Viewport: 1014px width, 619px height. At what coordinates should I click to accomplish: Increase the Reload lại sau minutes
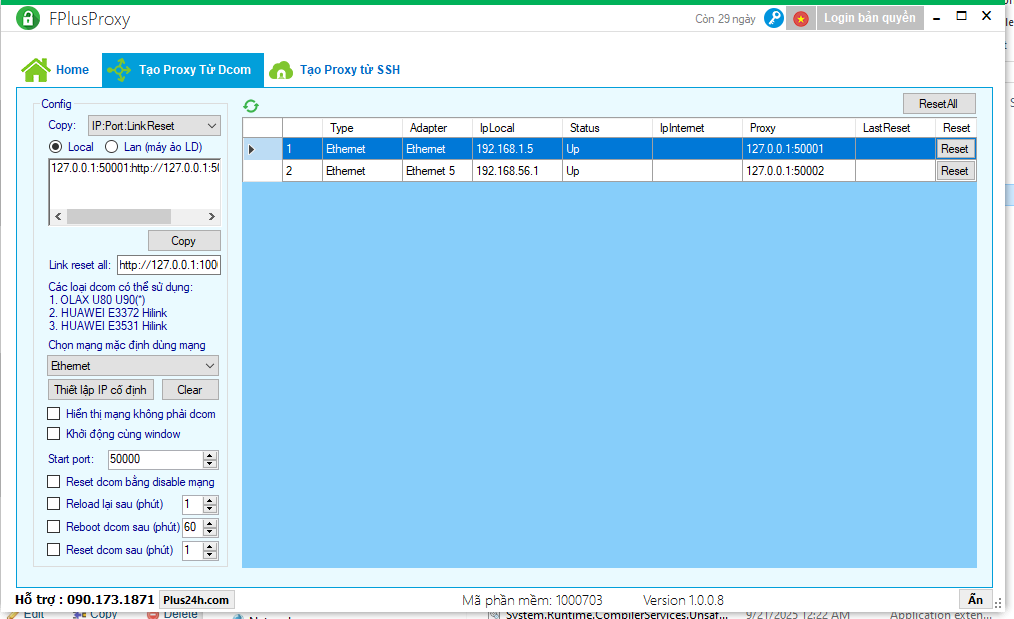(x=210, y=500)
